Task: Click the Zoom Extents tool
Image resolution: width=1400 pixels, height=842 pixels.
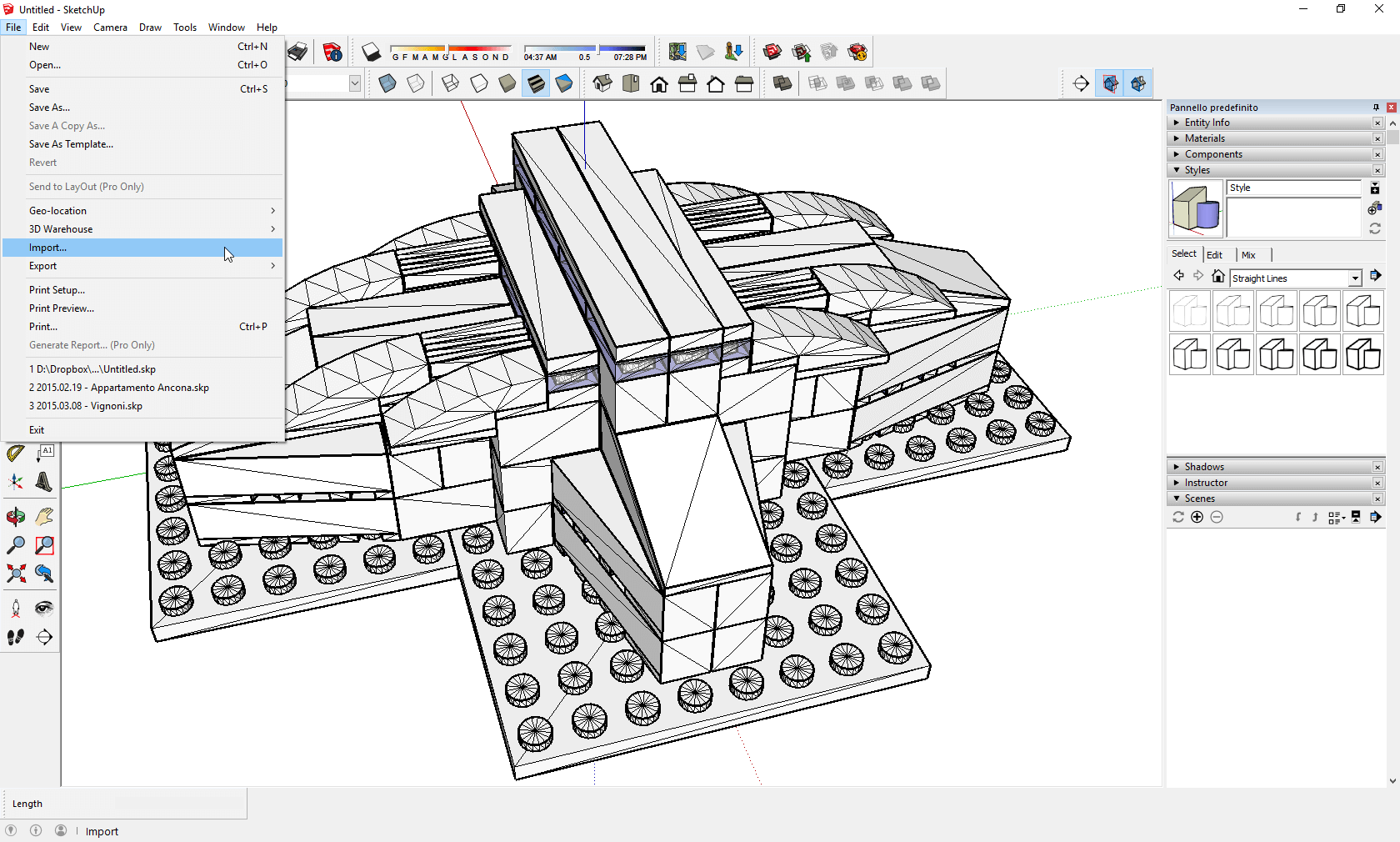Action: 16,574
